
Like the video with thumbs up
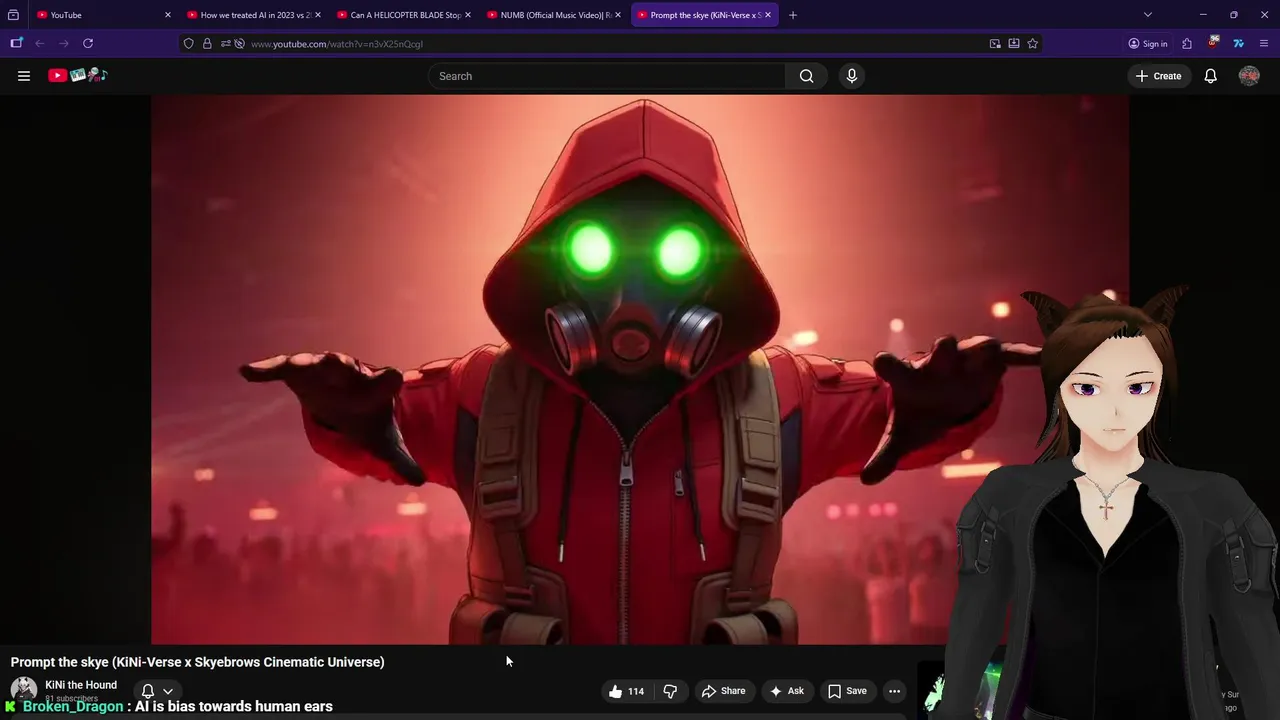[616, 691]
